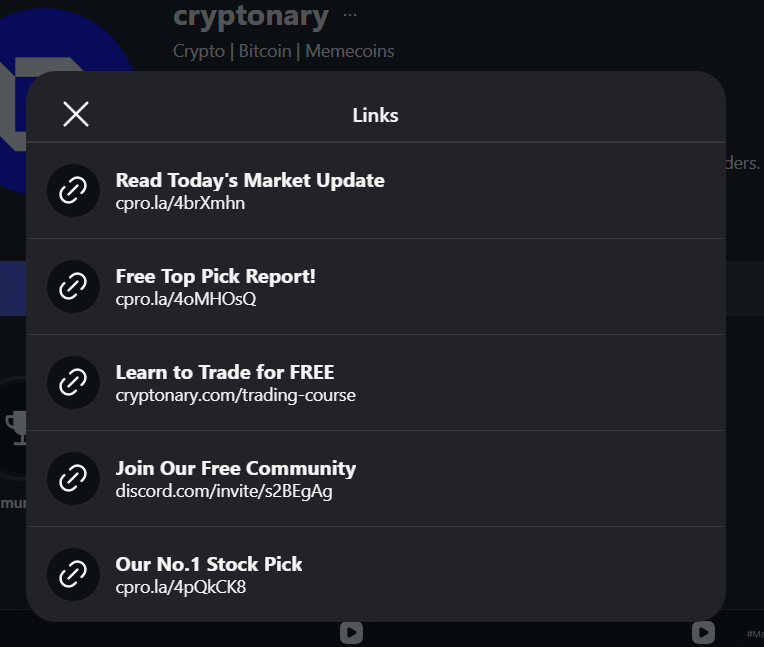The height and width of the screenshot is (647, 764).
Task: Click the cpro.la/4oMHOsQ URL
Action: pos(186,299)
